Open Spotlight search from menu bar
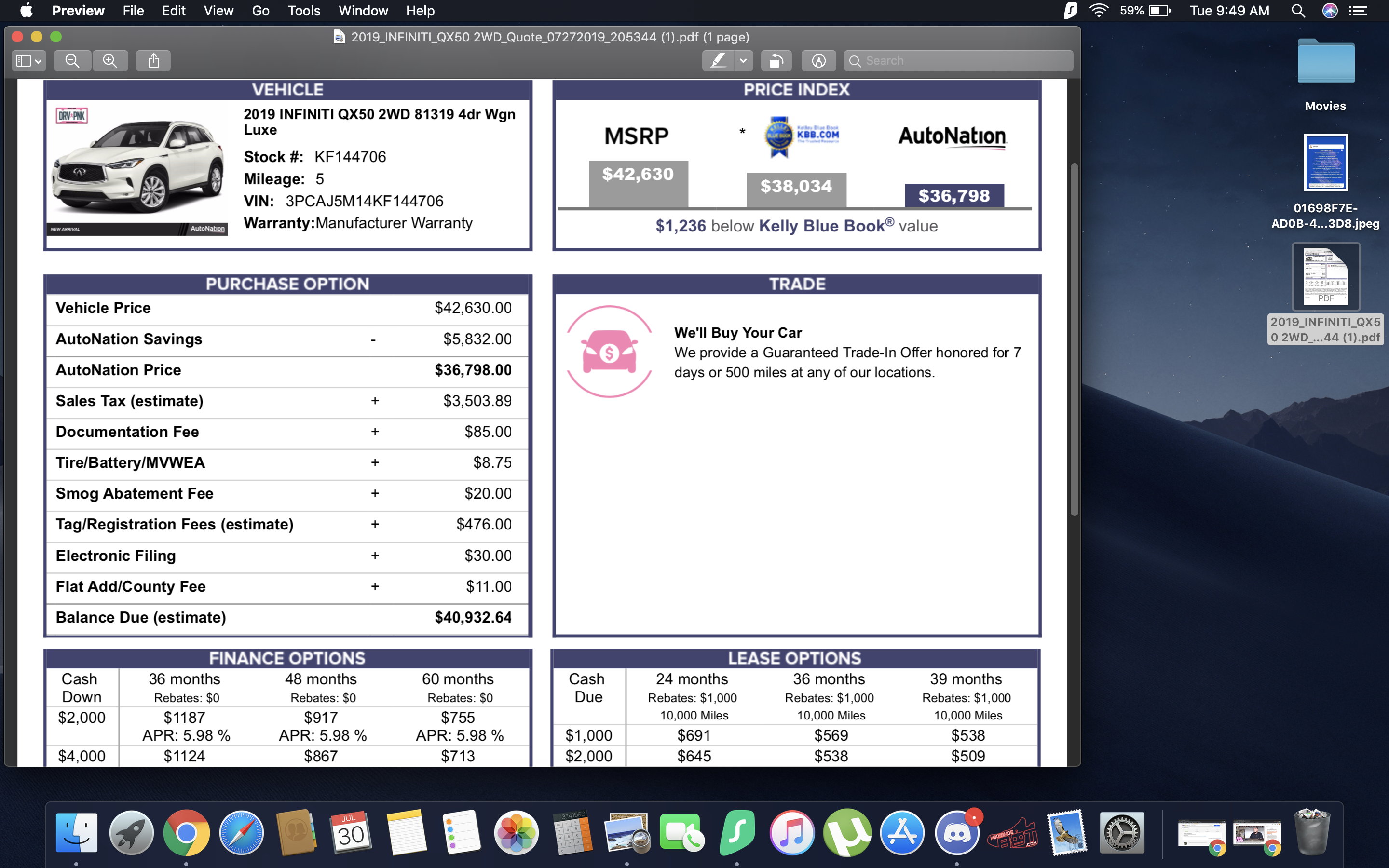 [x=1298, y=10]
